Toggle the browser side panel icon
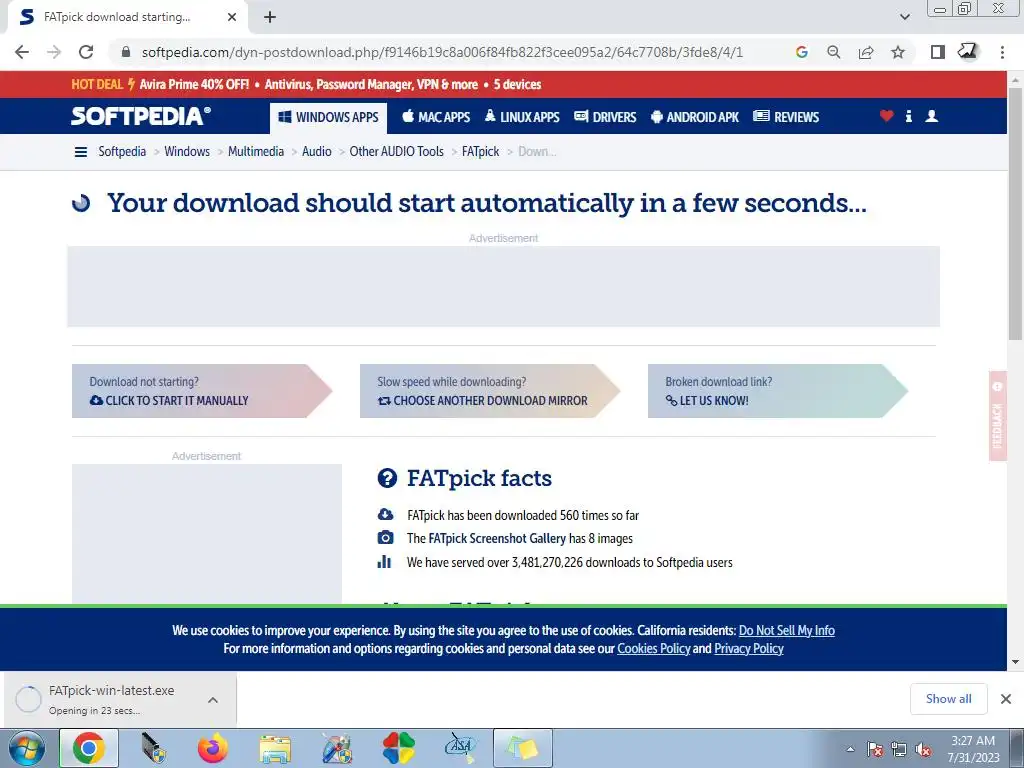 pyautogui.click(x=938, y=52)
